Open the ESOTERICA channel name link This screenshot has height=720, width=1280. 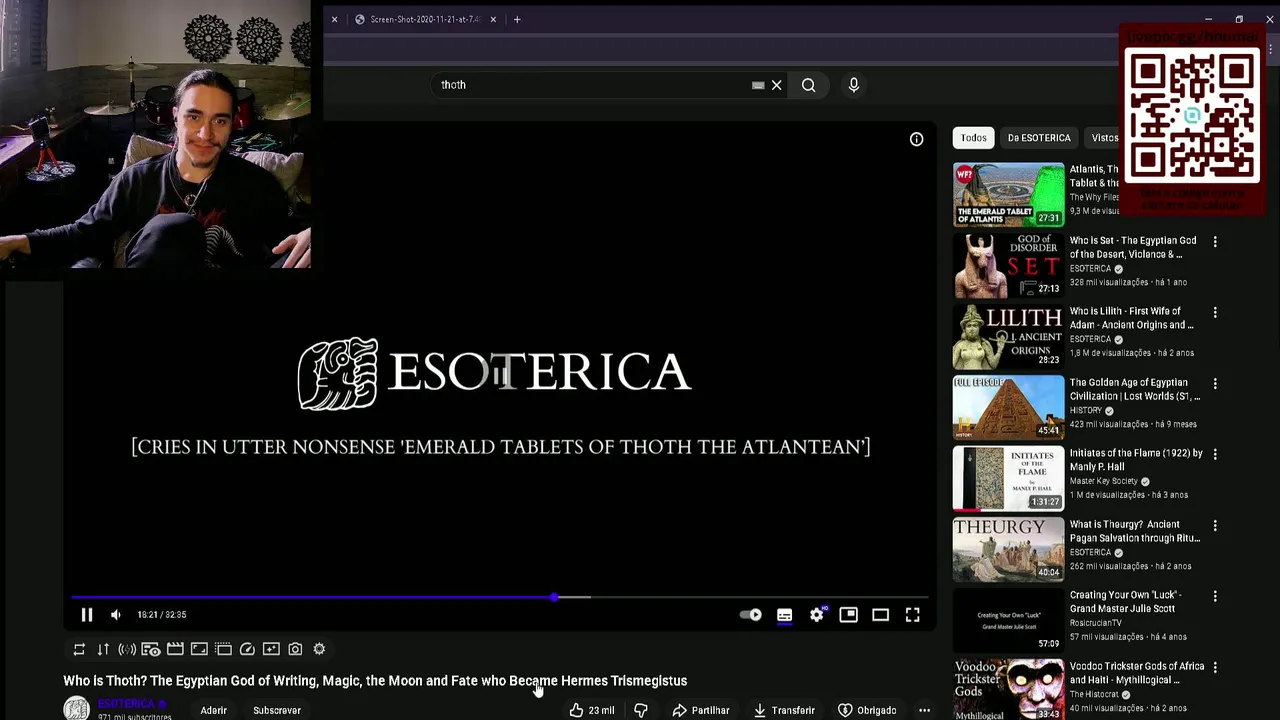click(126, 704)
